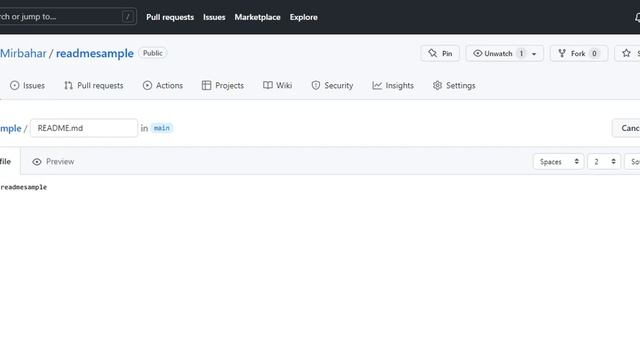Switch to the Preview tab
Viewport: 640px width, 360px height.
click(x=53, y=162)
